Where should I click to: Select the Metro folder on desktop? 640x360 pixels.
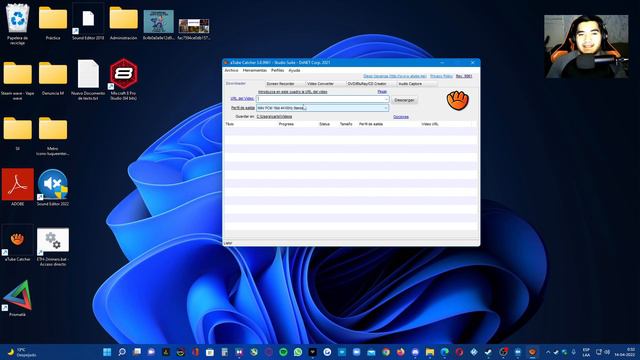tap(53, 136)
